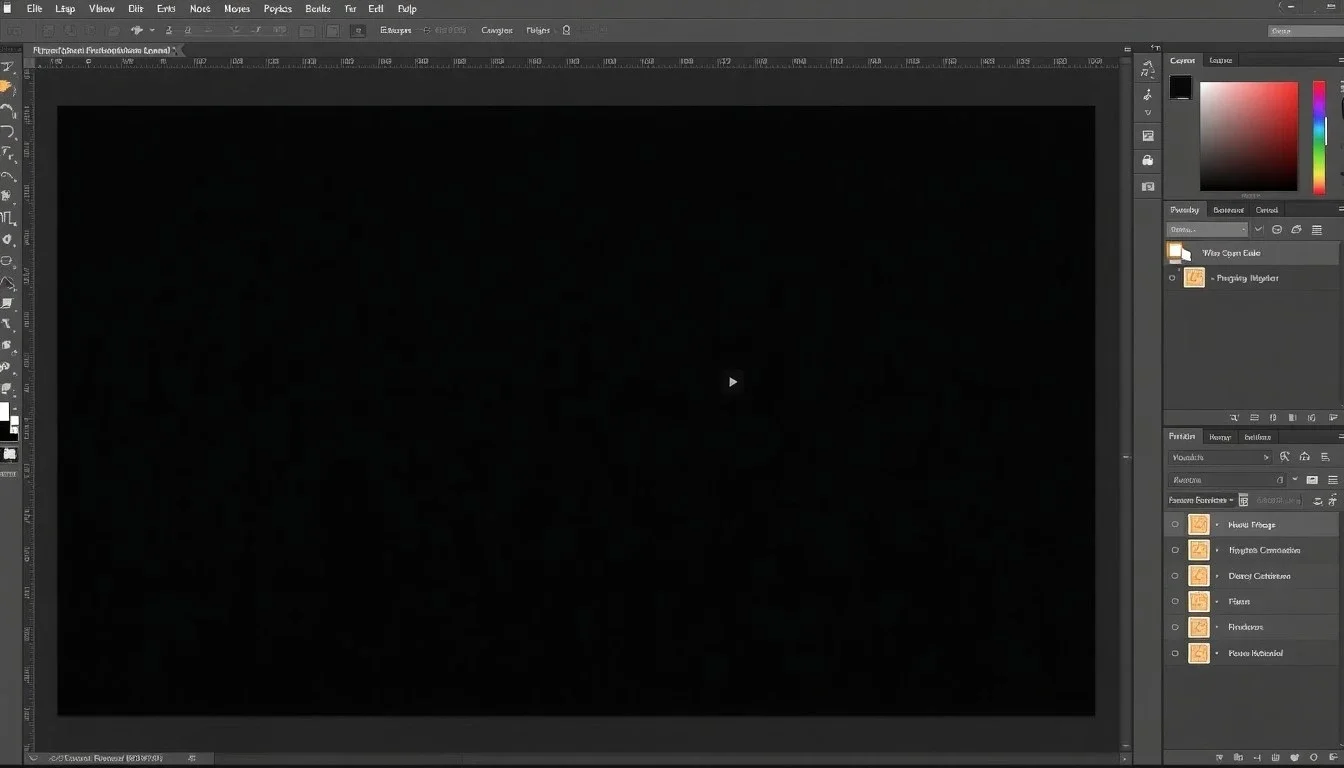Open the Bulp menu at menu bar end

407,8
